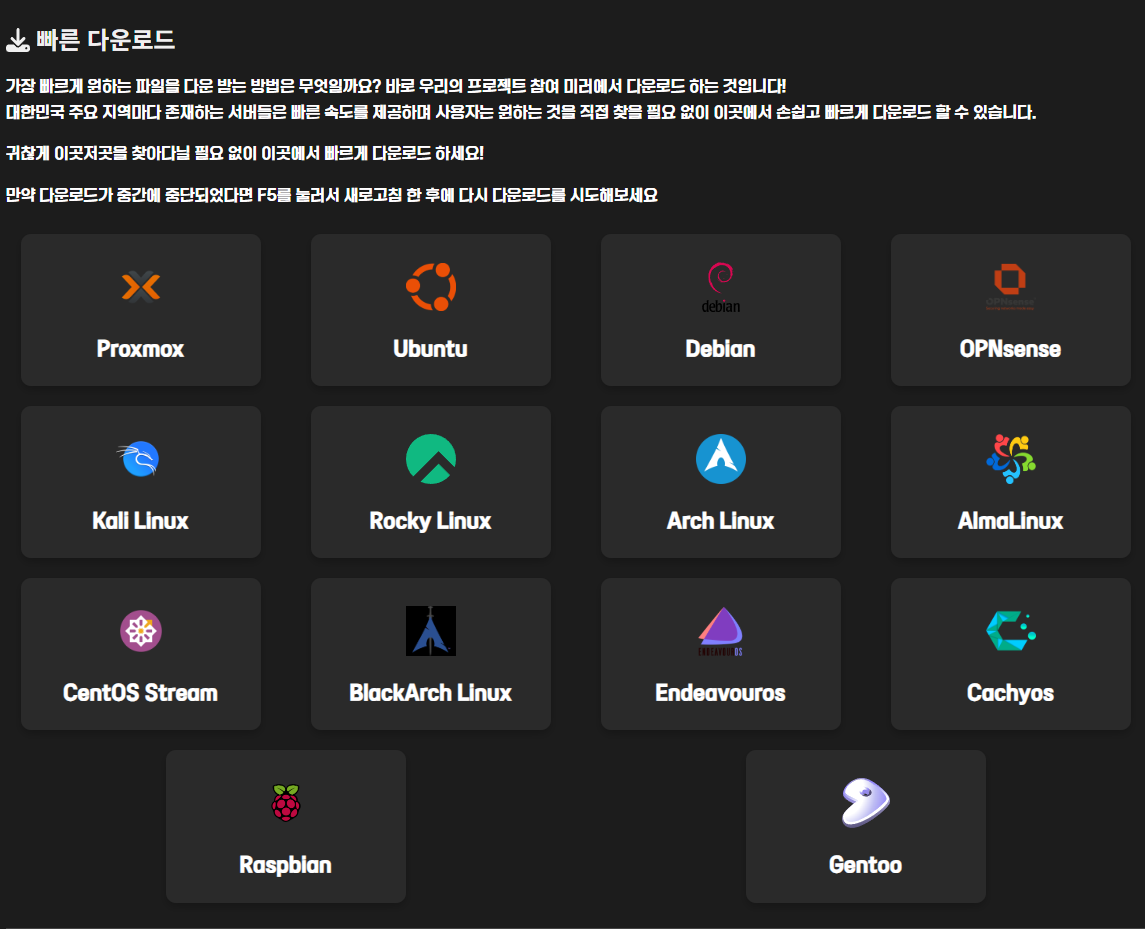The width and height of the screenshot is (1145, 929).
Task: Open the Raspbian label
Action: pyautogui.click(x=286, y=865)
